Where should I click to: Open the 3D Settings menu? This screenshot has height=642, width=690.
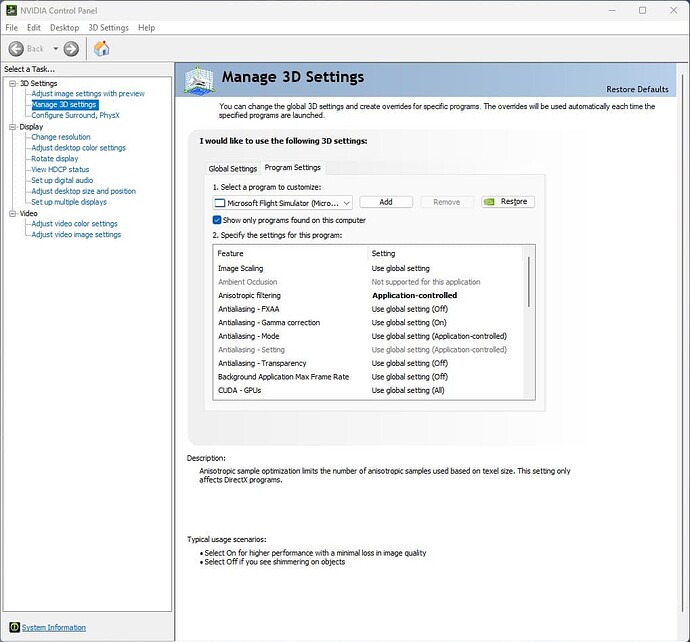pos(108,28)
